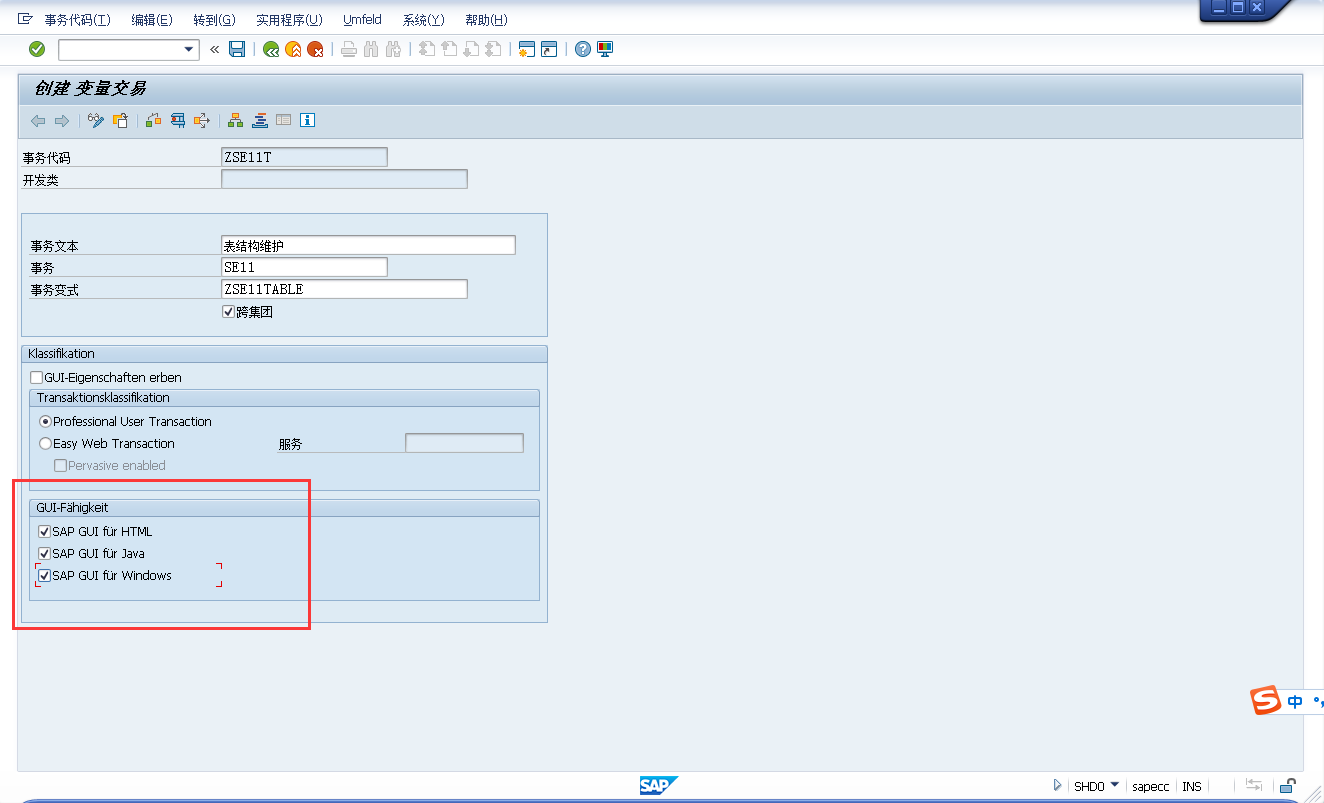This screenshot has height=803, width=1324.
Task: Open Help with the question mark icon
Action: [x=582, y=48]
